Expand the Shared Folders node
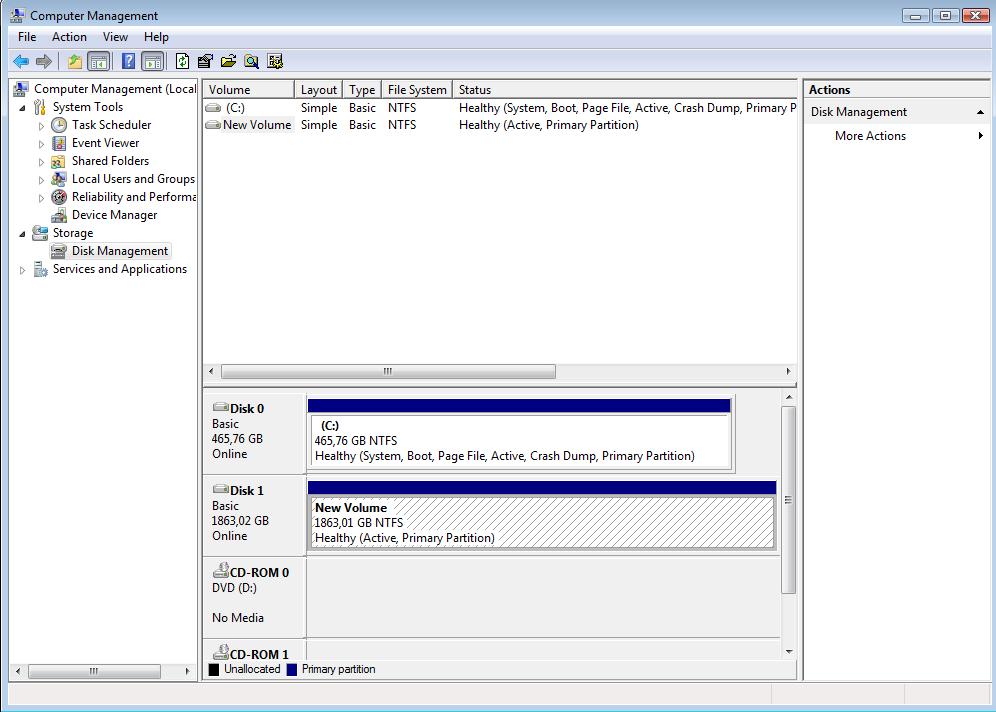The width and height of the screenshot is (996, 712). coord(41,163)
